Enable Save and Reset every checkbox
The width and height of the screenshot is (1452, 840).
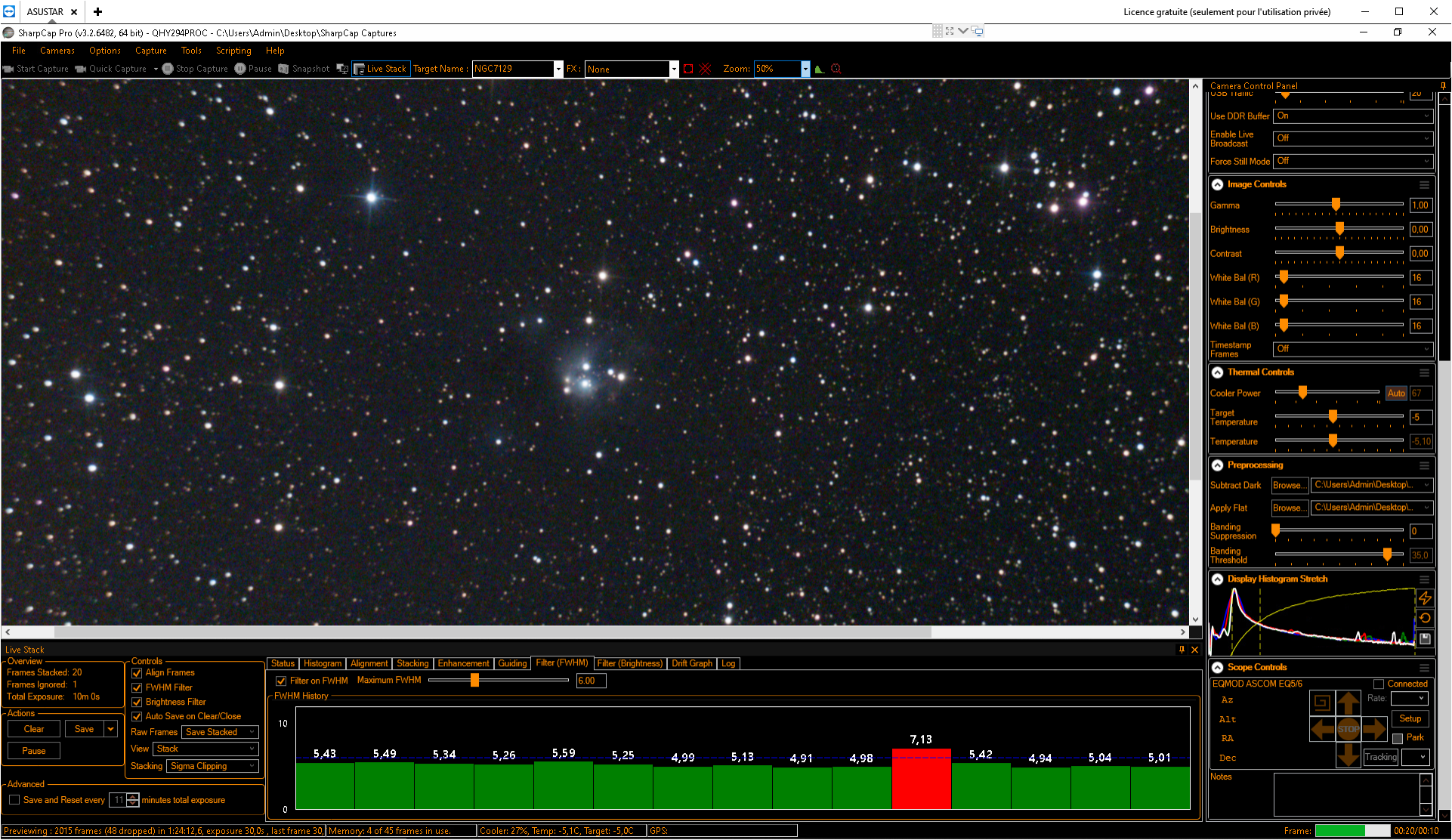[14, 800]
